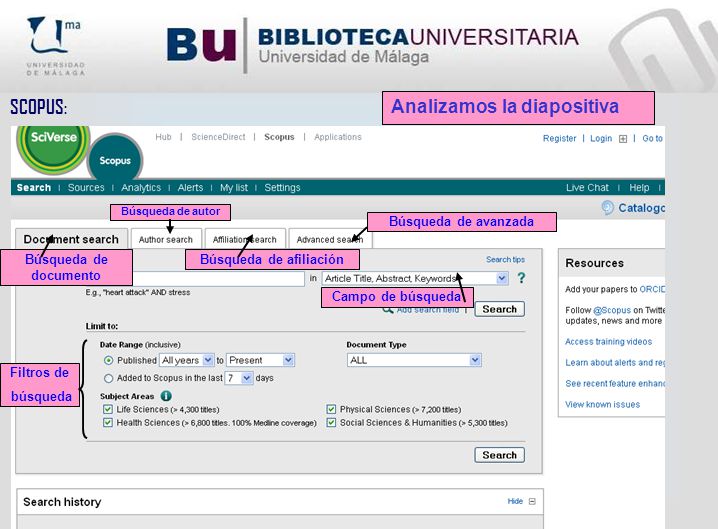Click the Resources panel heading
718x529 pixels.
(594, 263)
